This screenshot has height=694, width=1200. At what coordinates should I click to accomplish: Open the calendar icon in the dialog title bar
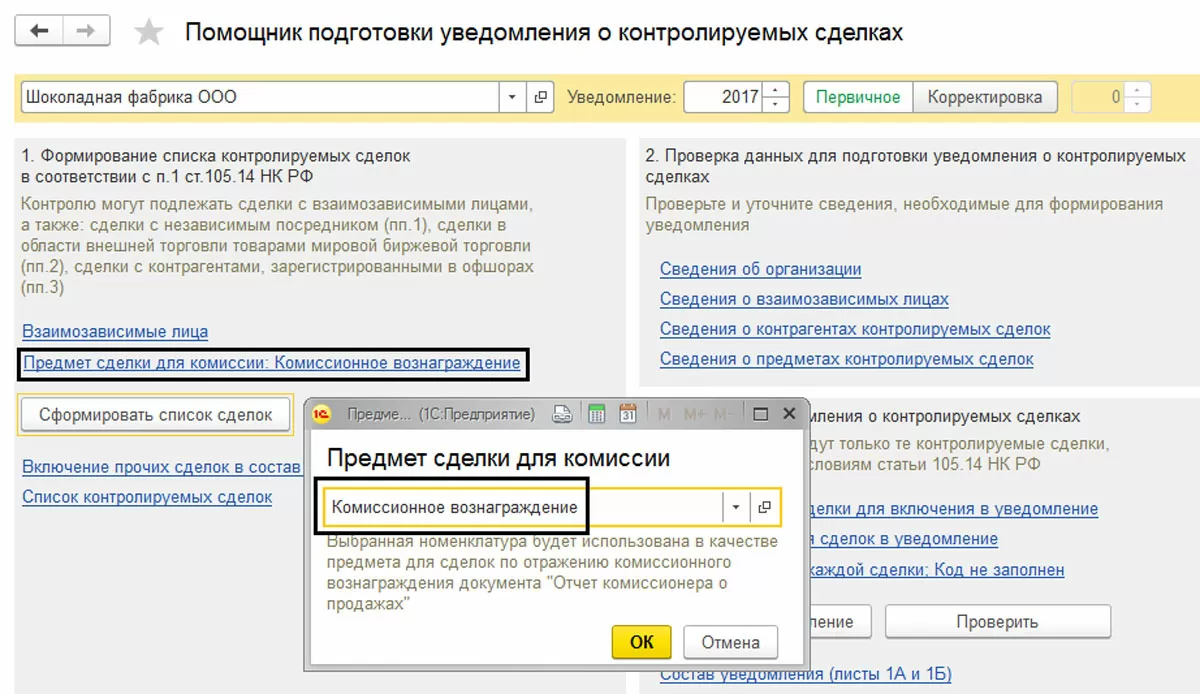[629, 414]
